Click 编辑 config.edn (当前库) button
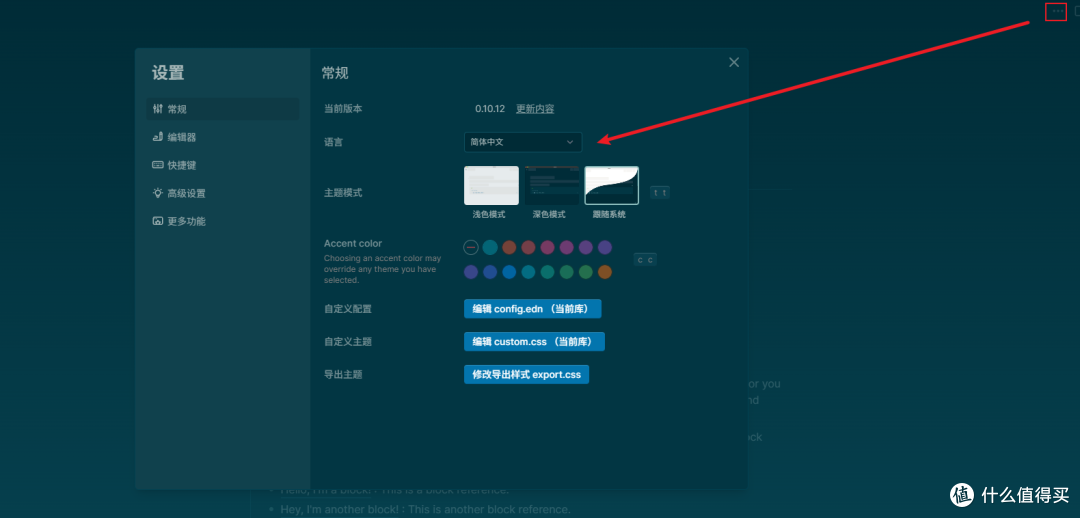This screenshot has height=518, width=1080. (532, 309)
